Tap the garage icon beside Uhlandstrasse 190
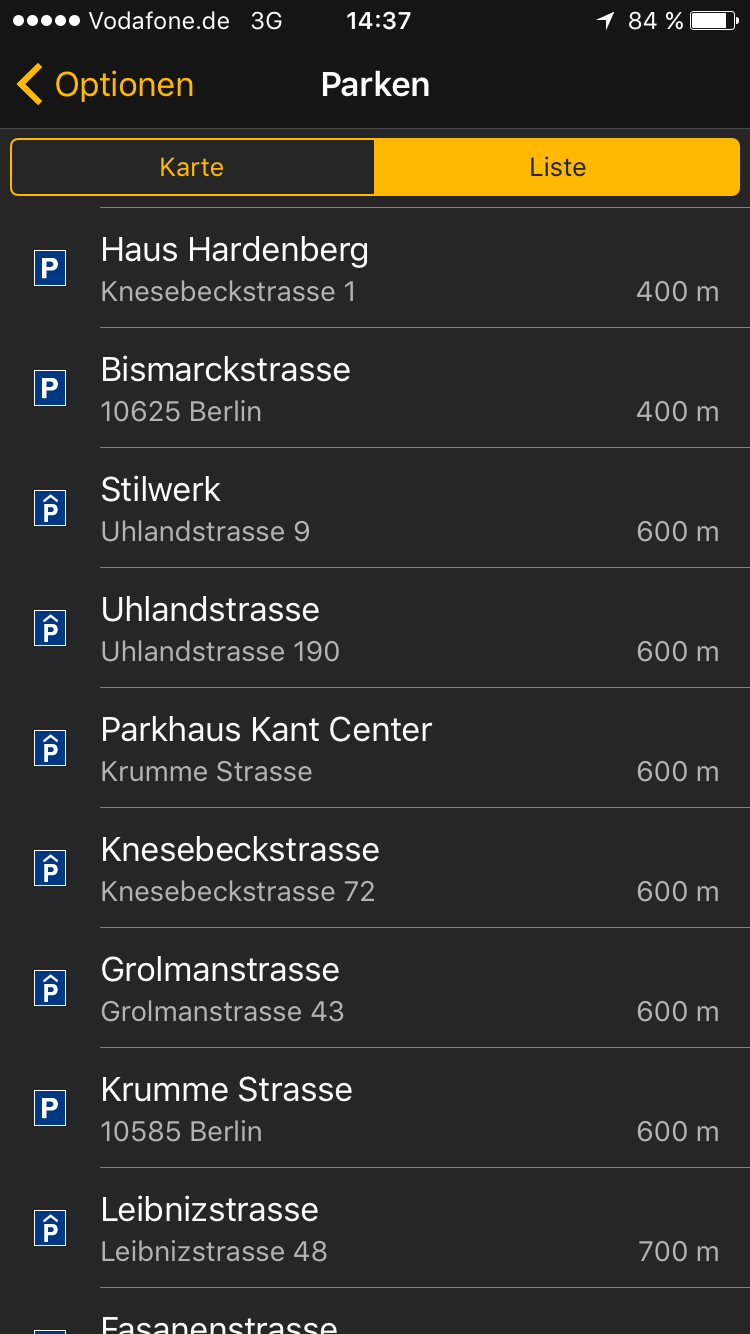Screen dimensions: 750x1334 (x=50, y=628)
